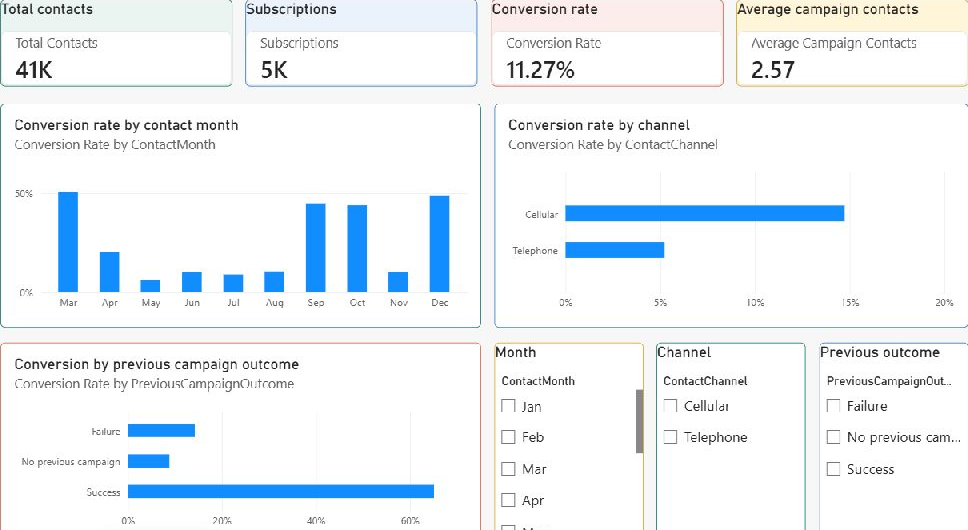Click the ContactMonth slicer header

pyautogui.click(x=538, y=381)
